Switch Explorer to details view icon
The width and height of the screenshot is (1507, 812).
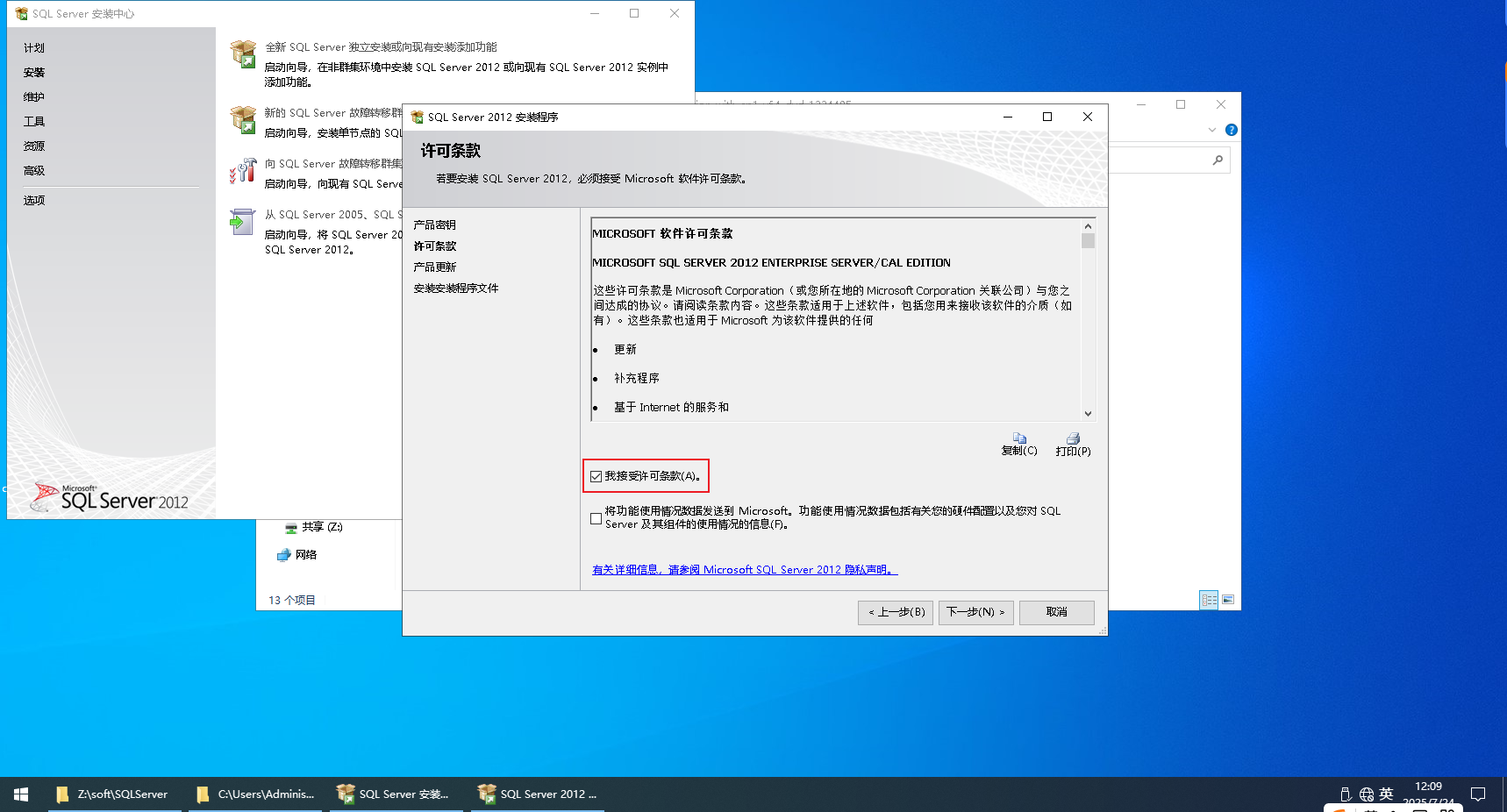pyautogui.click(x=1209, y=600)
